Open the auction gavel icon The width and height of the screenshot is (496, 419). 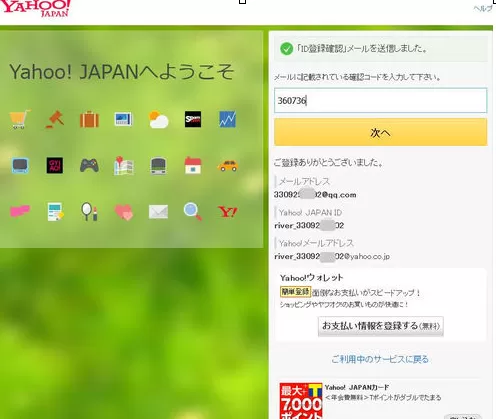[55, 119]
